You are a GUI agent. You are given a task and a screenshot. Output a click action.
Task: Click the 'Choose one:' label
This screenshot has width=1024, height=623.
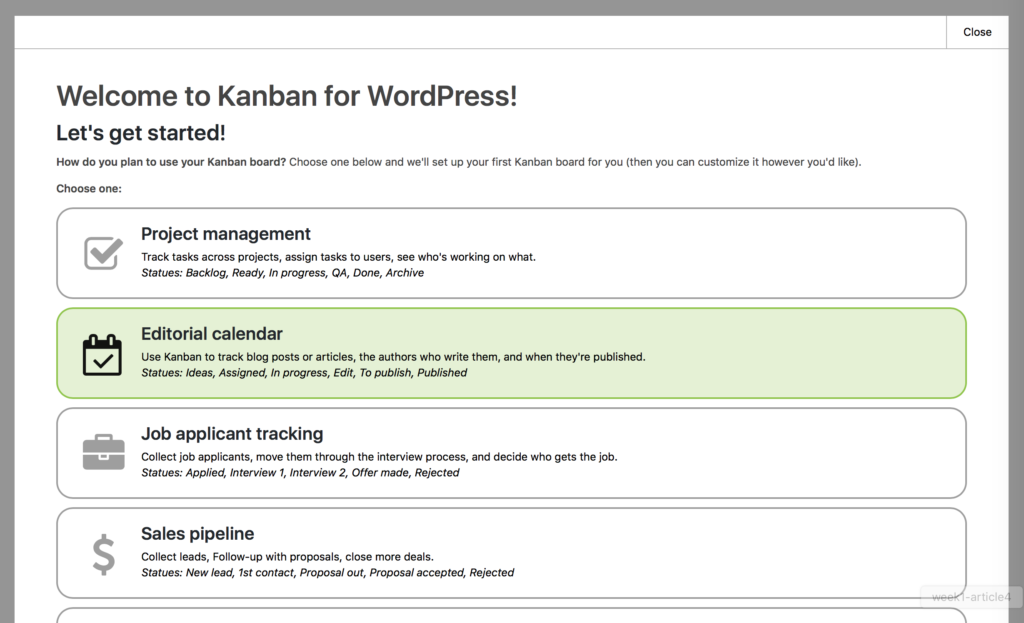(89, 189)
